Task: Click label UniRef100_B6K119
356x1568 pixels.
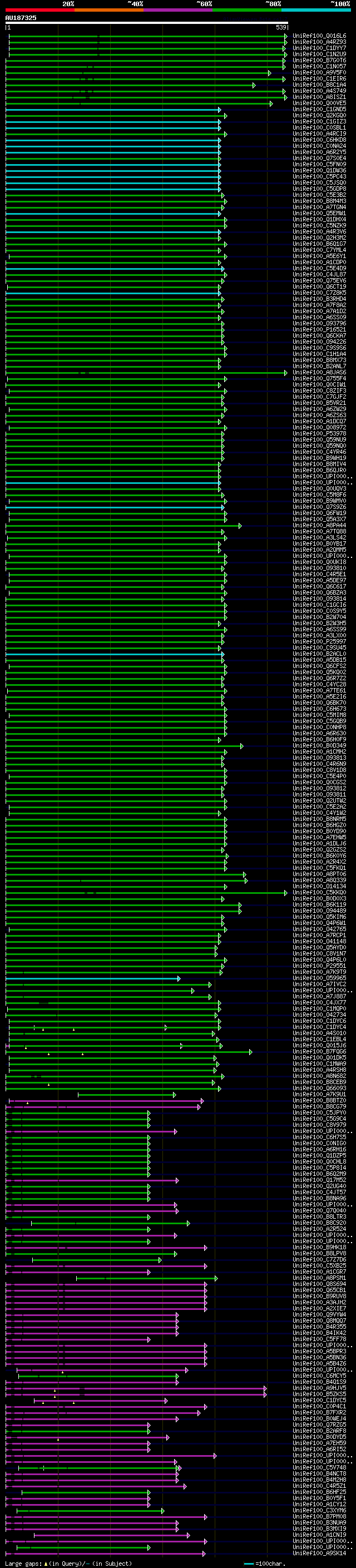Action: [319, 905]
